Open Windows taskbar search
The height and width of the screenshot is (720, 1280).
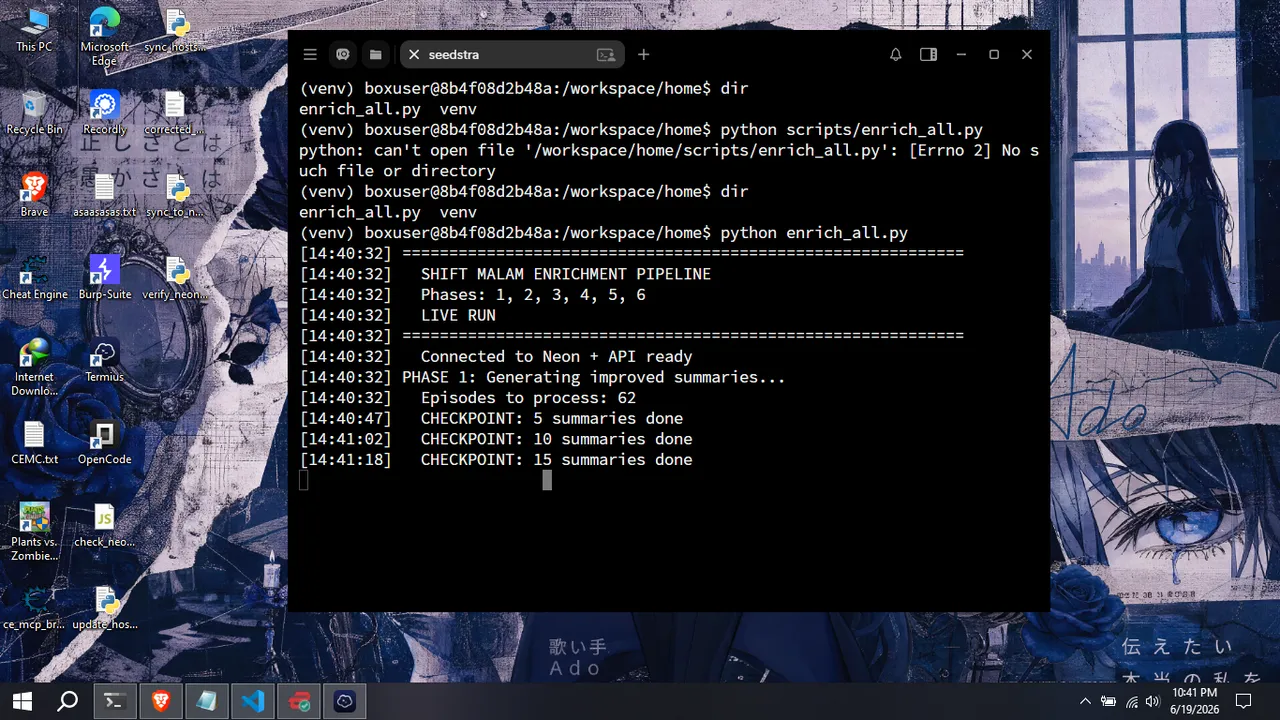pos(67,702)
